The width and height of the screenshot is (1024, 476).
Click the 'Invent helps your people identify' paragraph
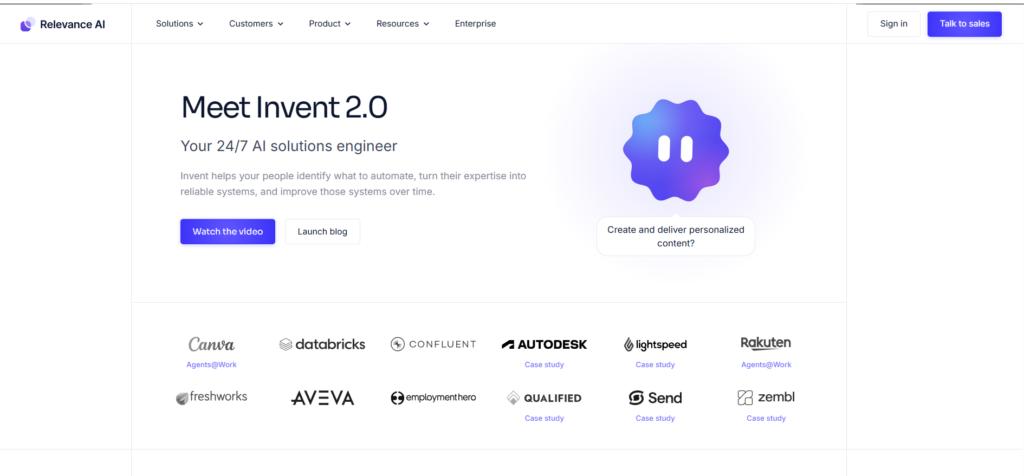click(x=353, y=184)
